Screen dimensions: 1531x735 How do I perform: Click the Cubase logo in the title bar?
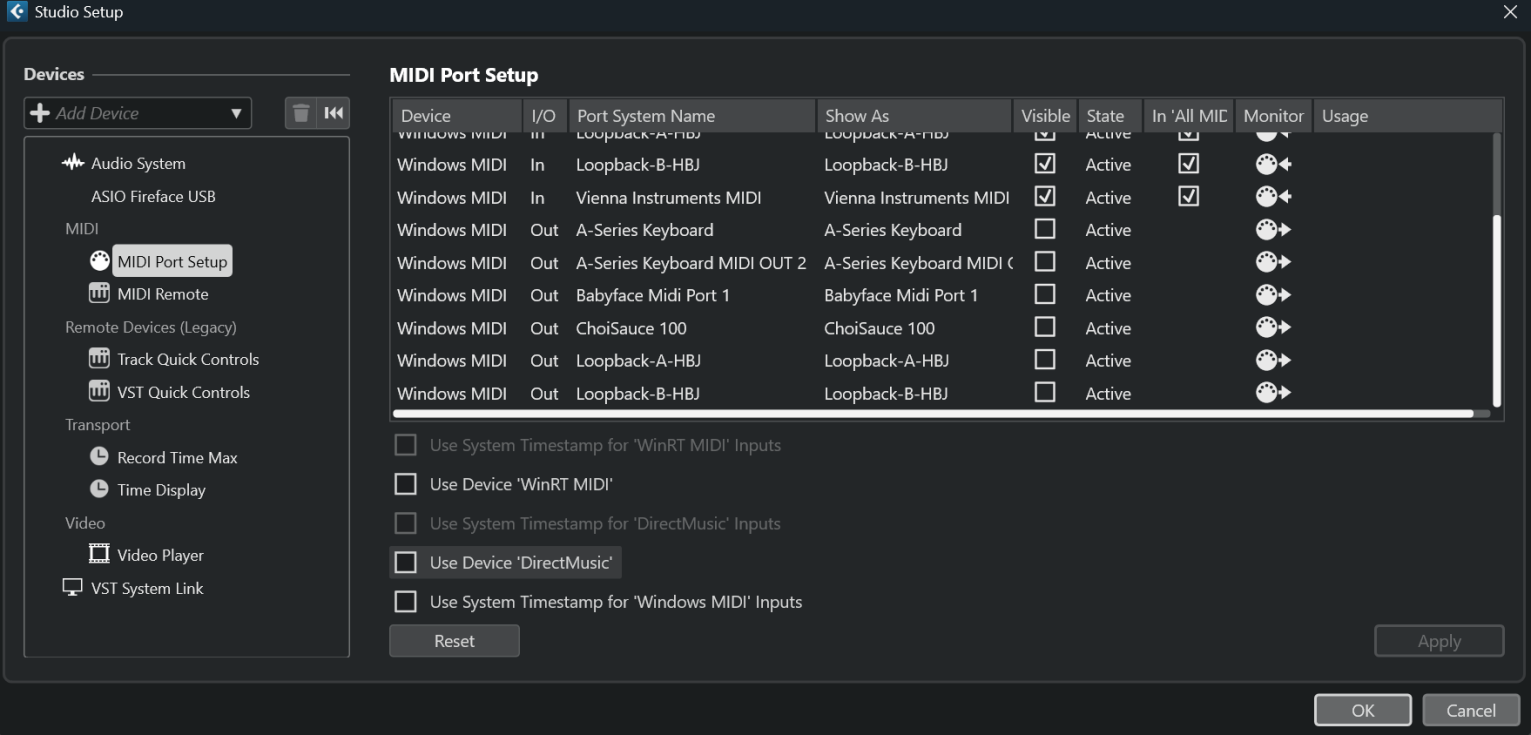[15, 11]
